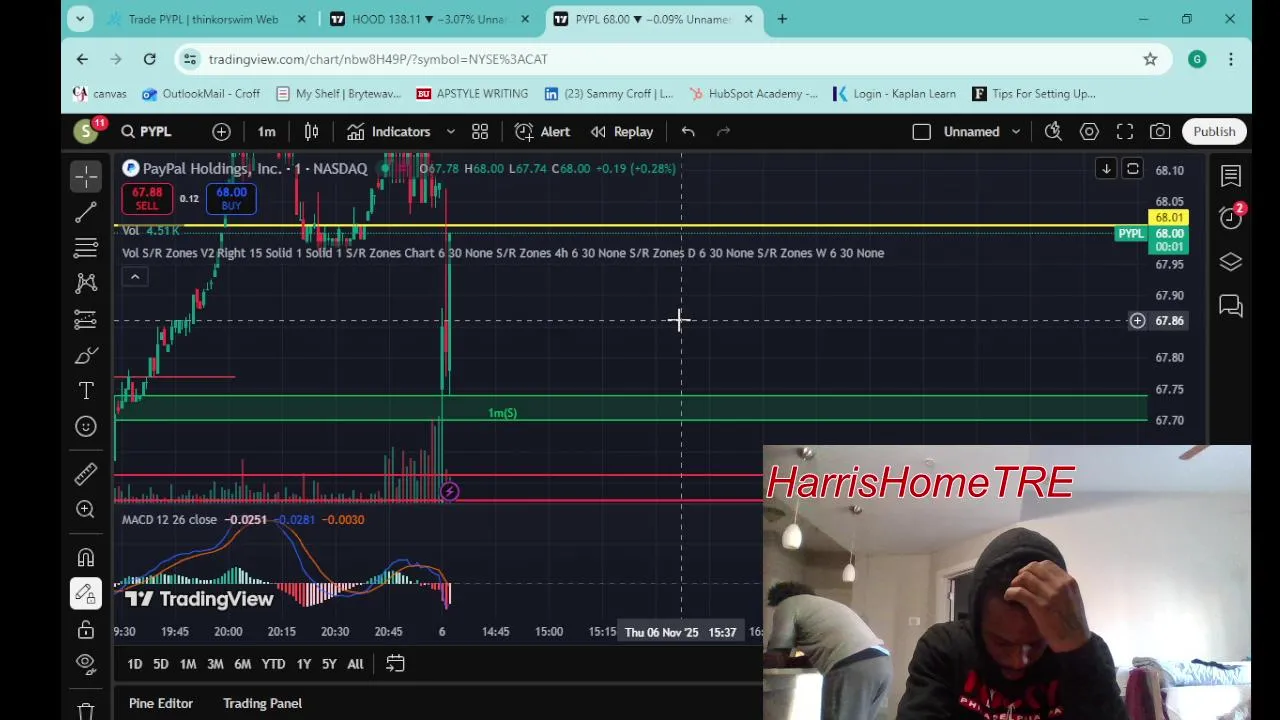This screenshot has height=720, width=1280.
Task: Open the Go To Date calendar icon
Action: point(395,664)
